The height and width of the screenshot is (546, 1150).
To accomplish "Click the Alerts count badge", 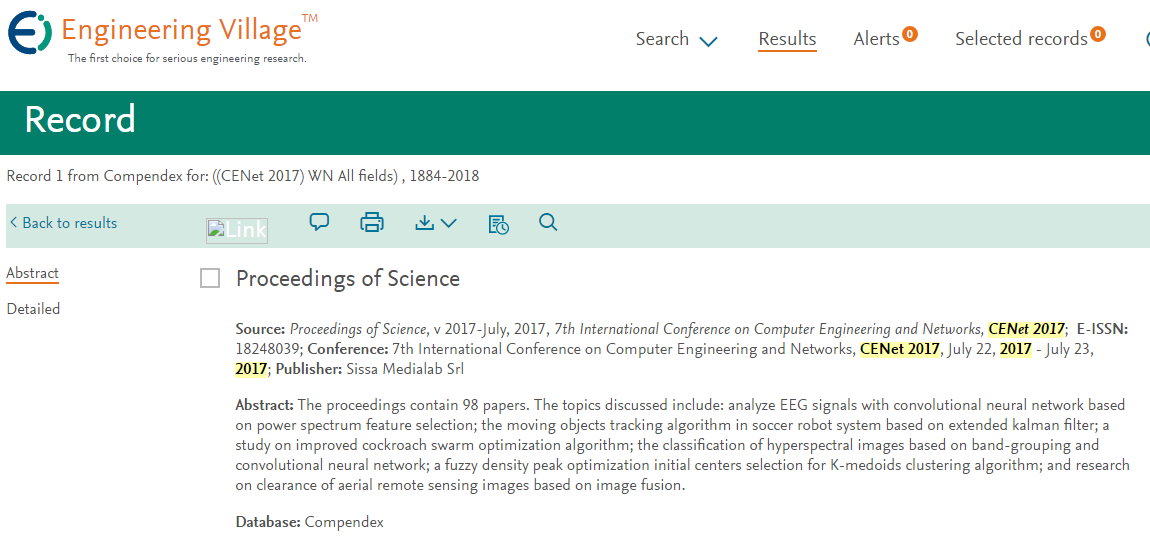I will 910,34.
